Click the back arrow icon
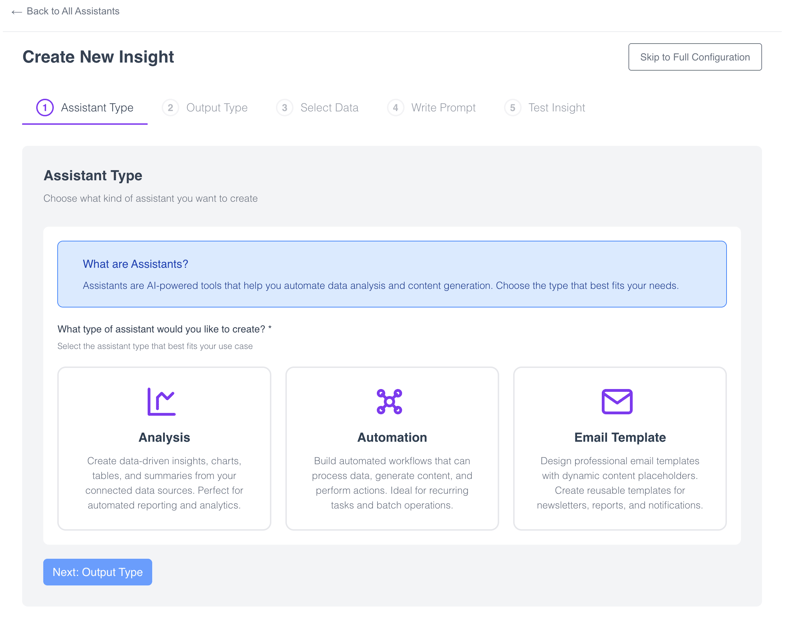This screenshot has height=622, width=800. point(16,12)
